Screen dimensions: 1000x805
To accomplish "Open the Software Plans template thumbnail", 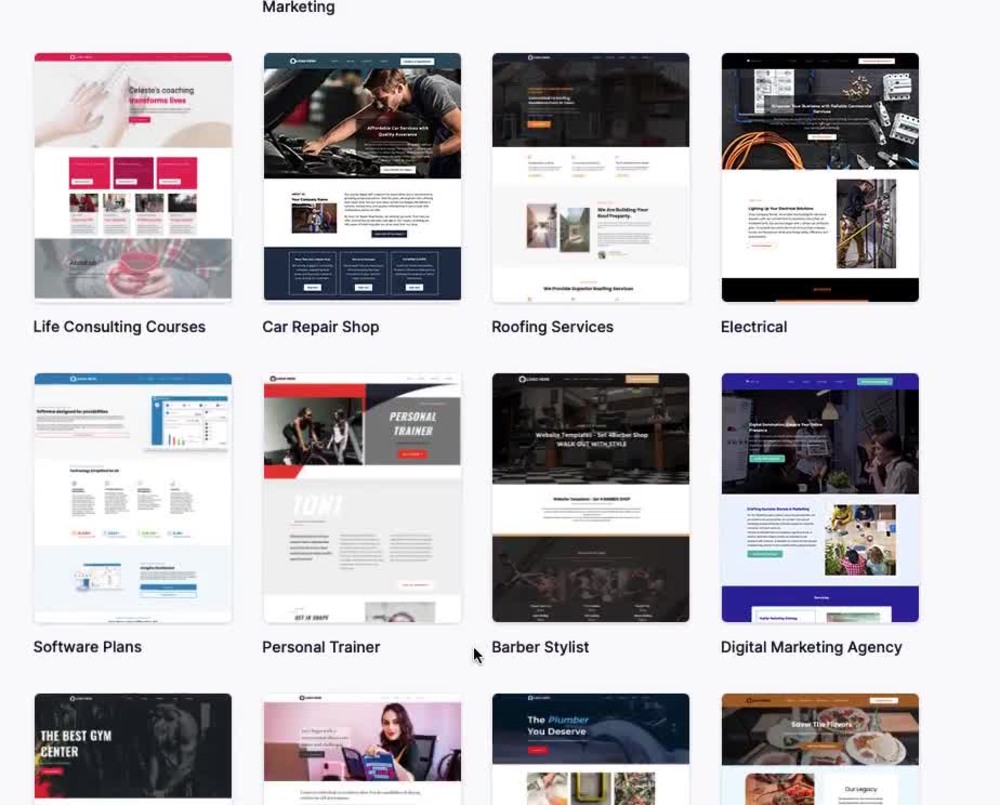I will (x=133, y=498).
